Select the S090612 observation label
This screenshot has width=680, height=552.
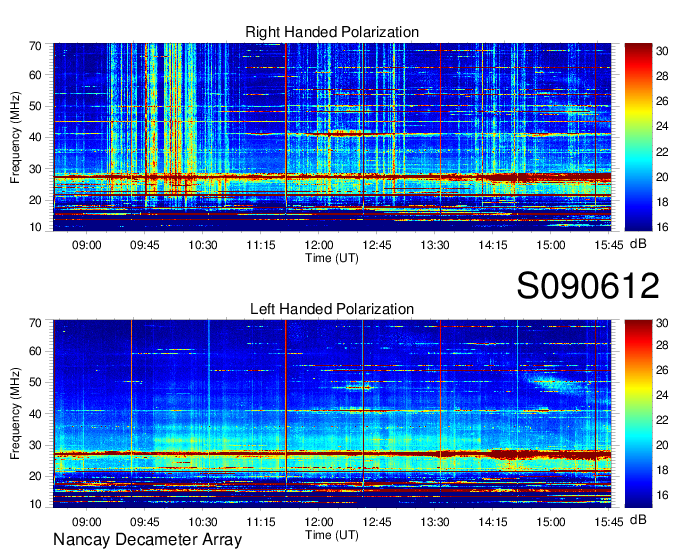tap(588, 286)
